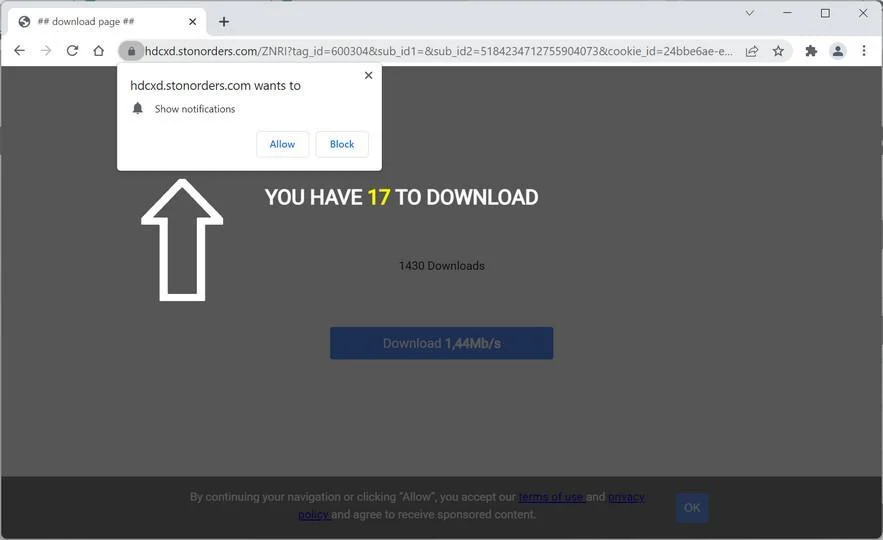The width and height of the screenshot is (883, 540).
Task: Click the '1430 Downloads' text
Action: pyautogui.click(x=442, y=266)
